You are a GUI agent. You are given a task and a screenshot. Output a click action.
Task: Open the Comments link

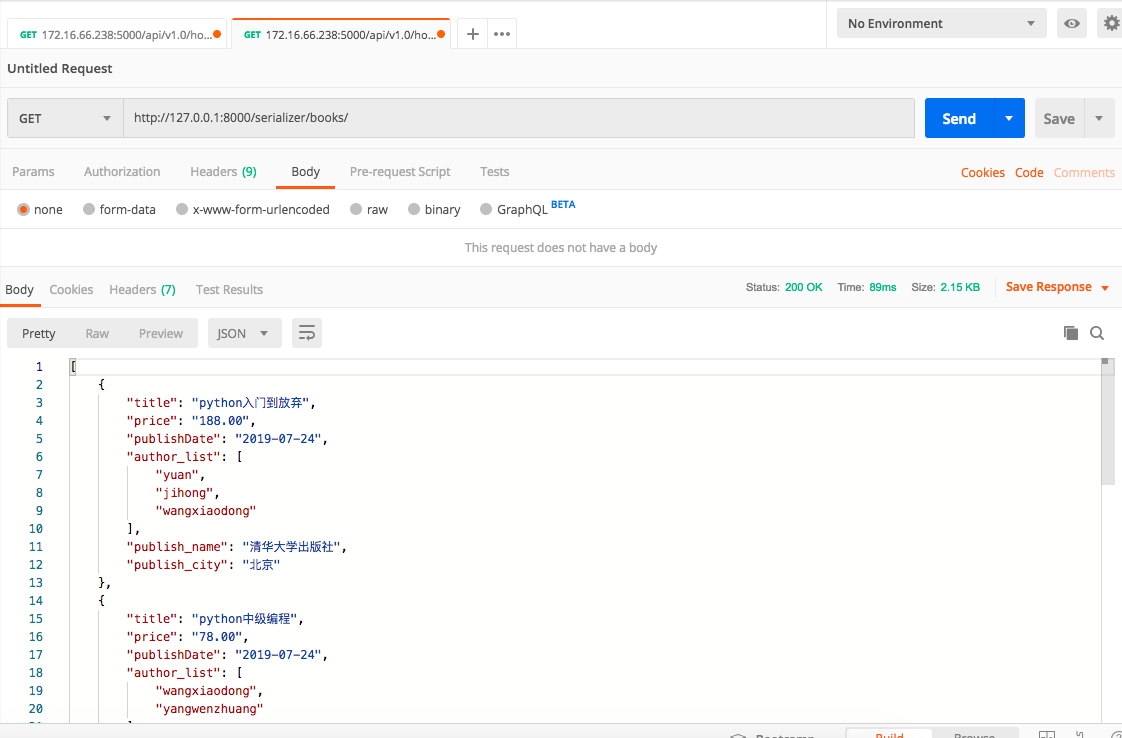1084,173
